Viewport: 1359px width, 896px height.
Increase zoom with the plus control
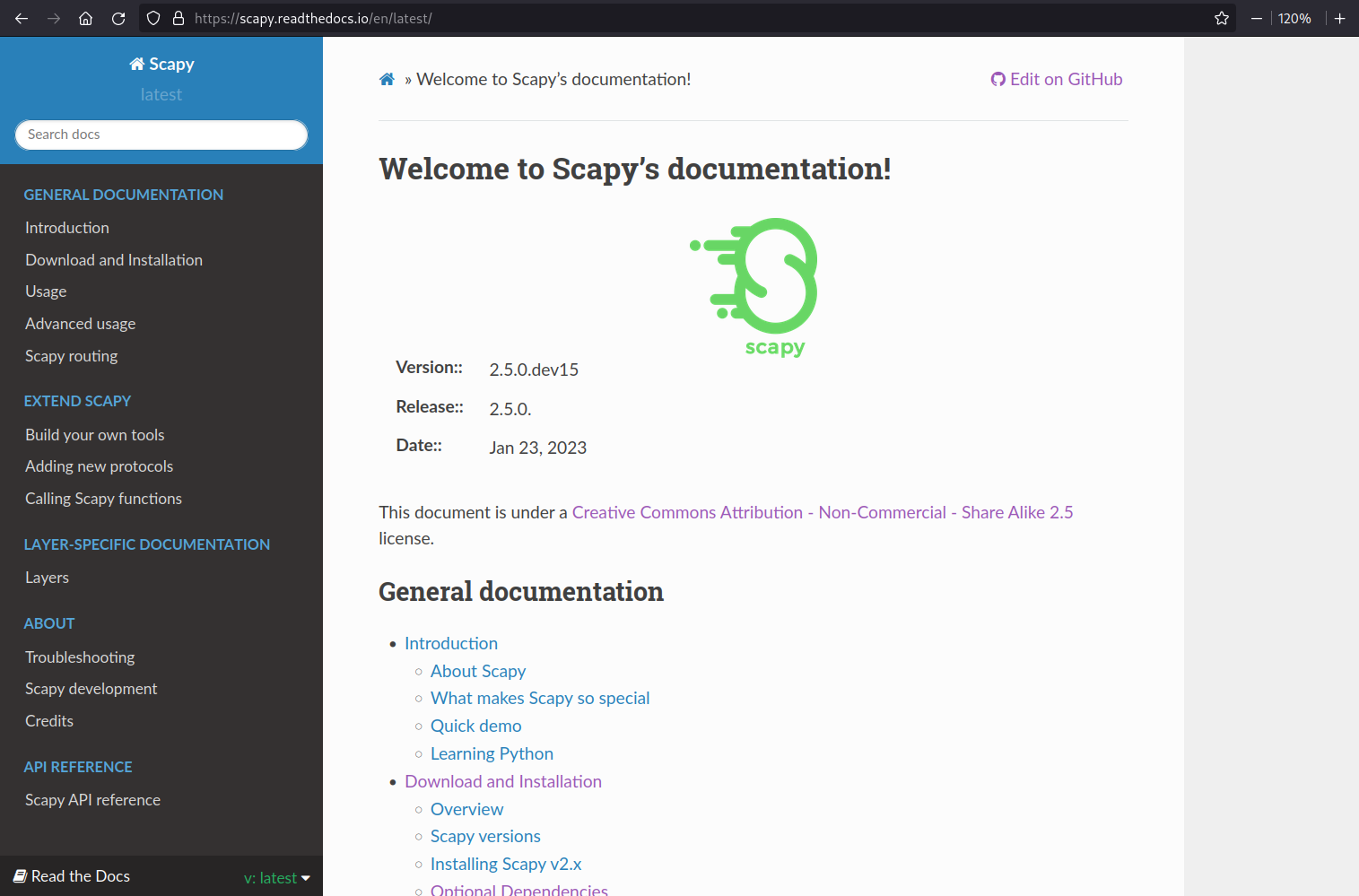(x=1339, y=18)
